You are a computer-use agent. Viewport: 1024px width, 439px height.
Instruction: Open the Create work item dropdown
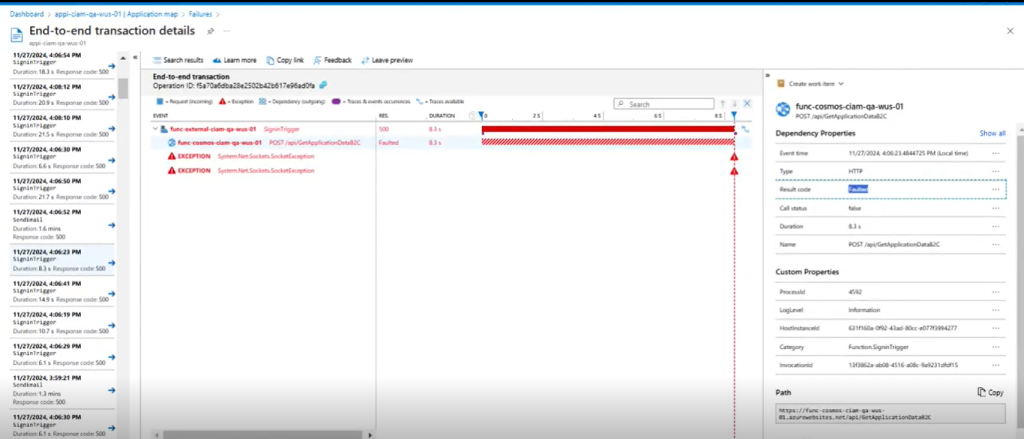pos(810,84)
